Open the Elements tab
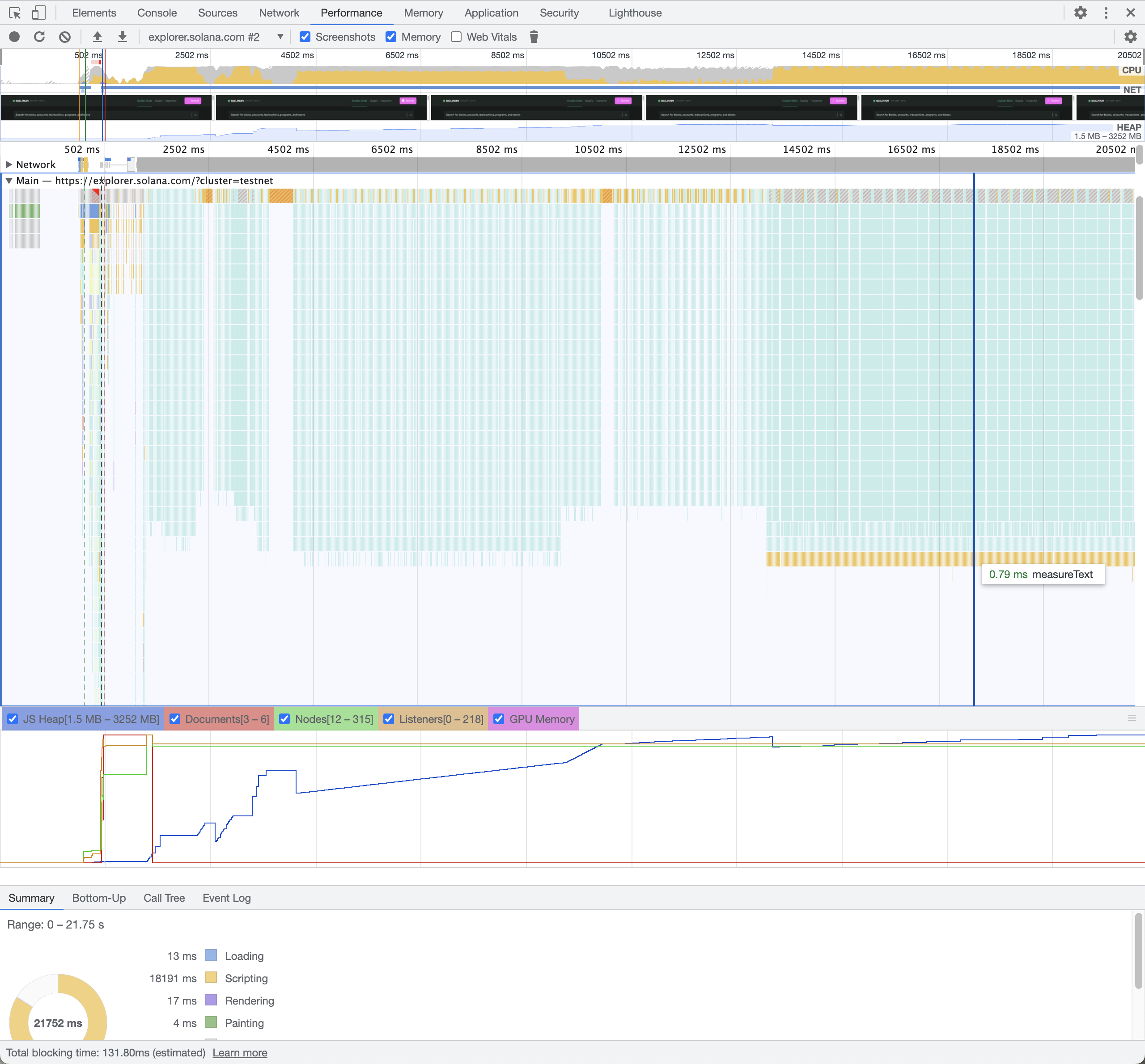Viewport: 1145px width, 1064px height. (x=94, y=13)
